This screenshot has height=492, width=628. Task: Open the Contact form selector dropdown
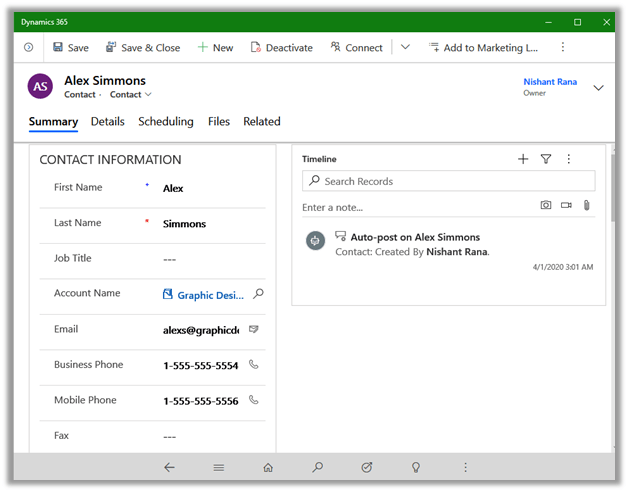click(131, 95)
